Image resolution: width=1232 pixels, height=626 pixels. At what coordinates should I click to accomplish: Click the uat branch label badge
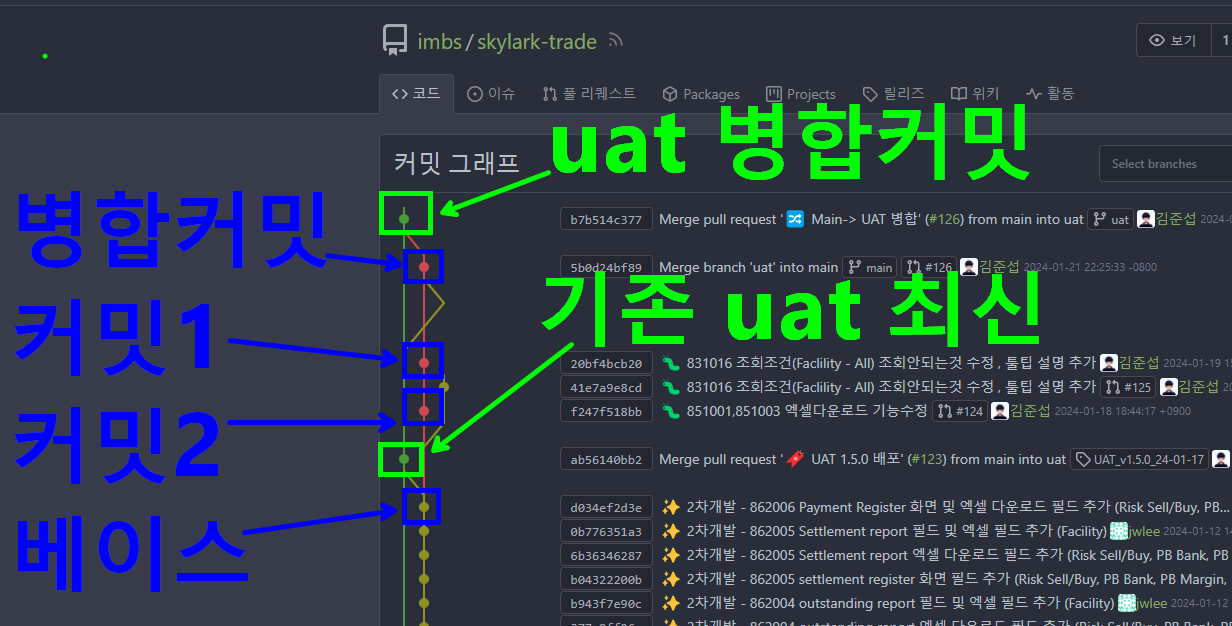click(x=1110, y=219)
